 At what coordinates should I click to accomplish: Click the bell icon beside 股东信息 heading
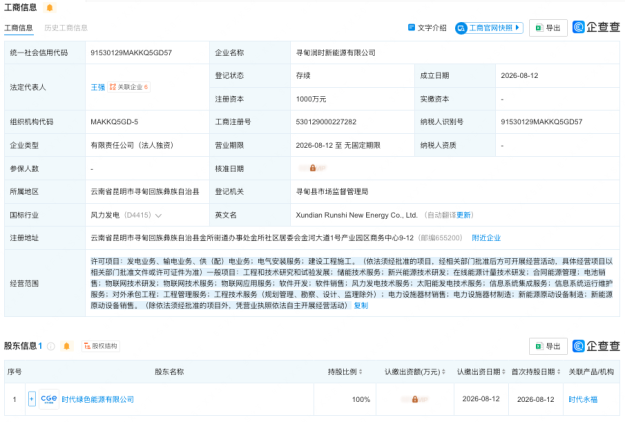click(x=67, y=346)
